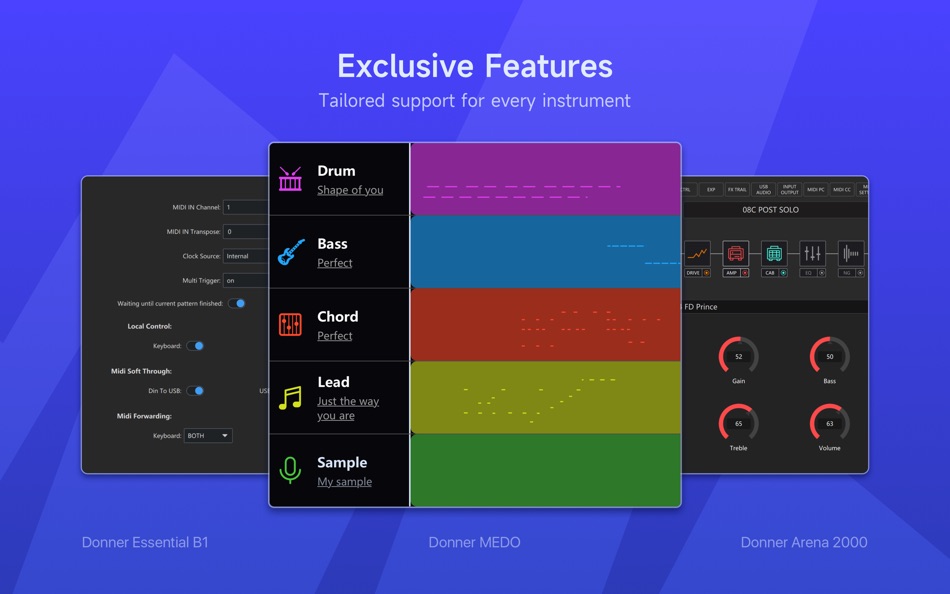
Task: Click the Donner Arena 2000 caption
Action: click(804, 542)
